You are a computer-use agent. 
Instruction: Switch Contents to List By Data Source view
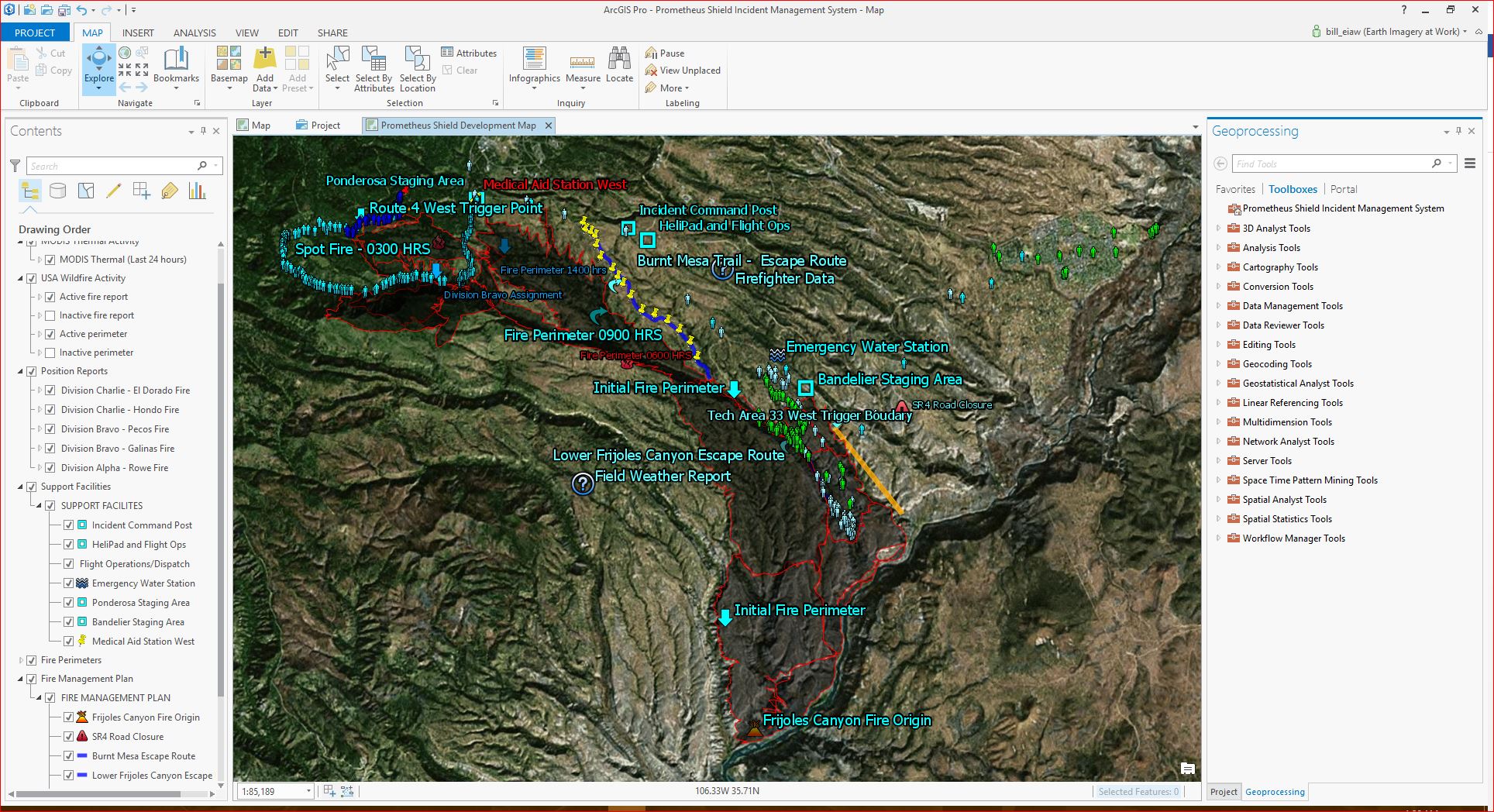[57, 191]
